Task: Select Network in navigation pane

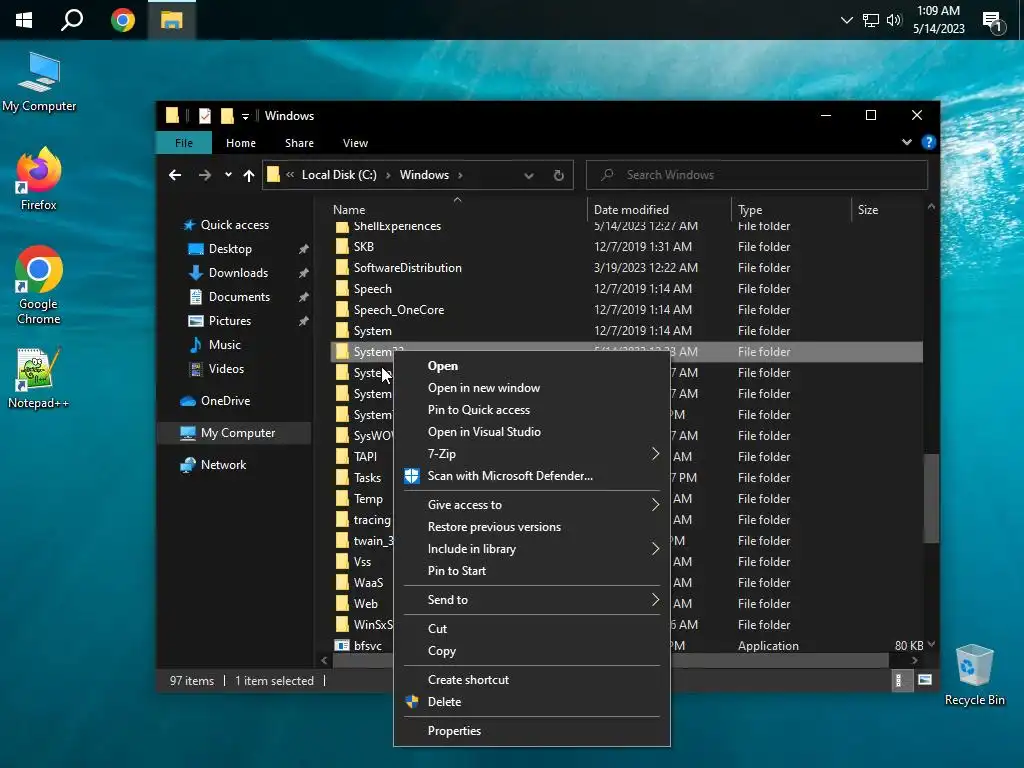Action: pos(223,465)
